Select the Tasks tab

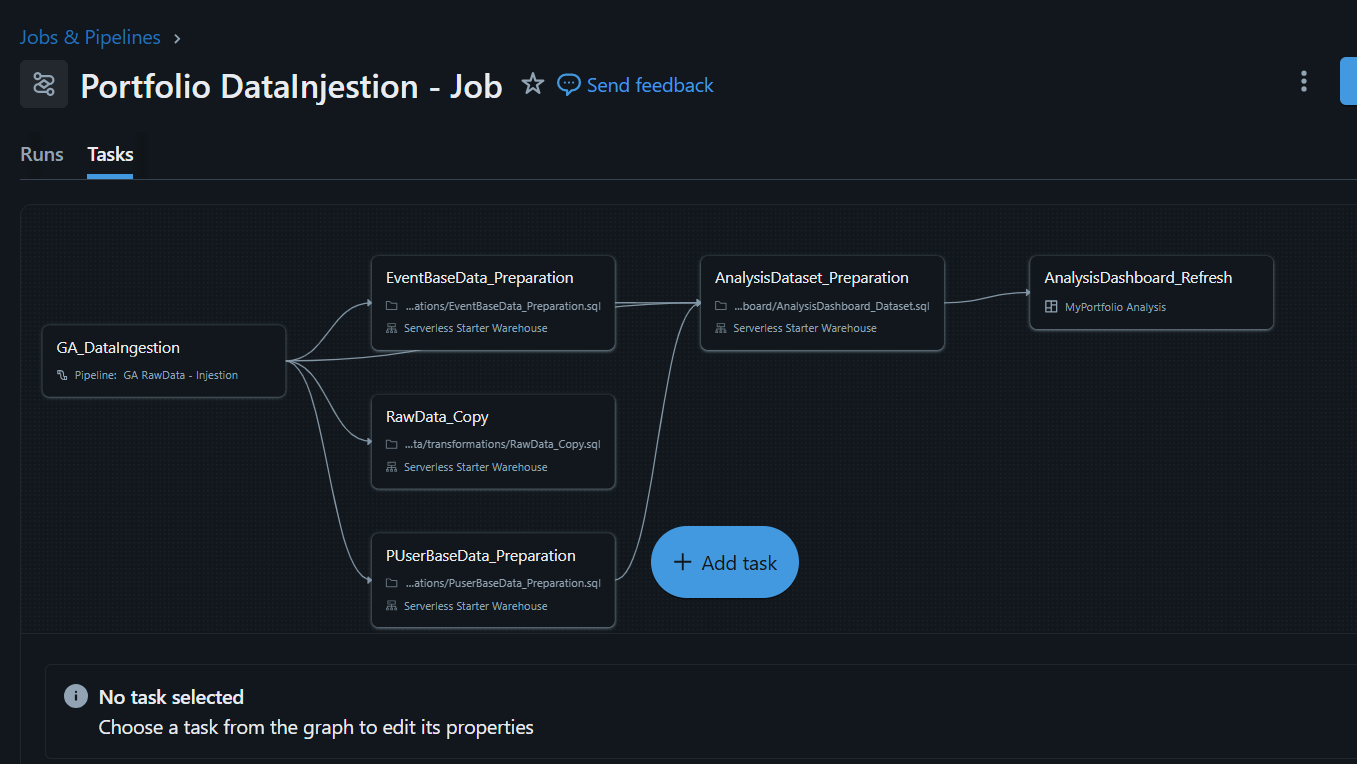110,154
